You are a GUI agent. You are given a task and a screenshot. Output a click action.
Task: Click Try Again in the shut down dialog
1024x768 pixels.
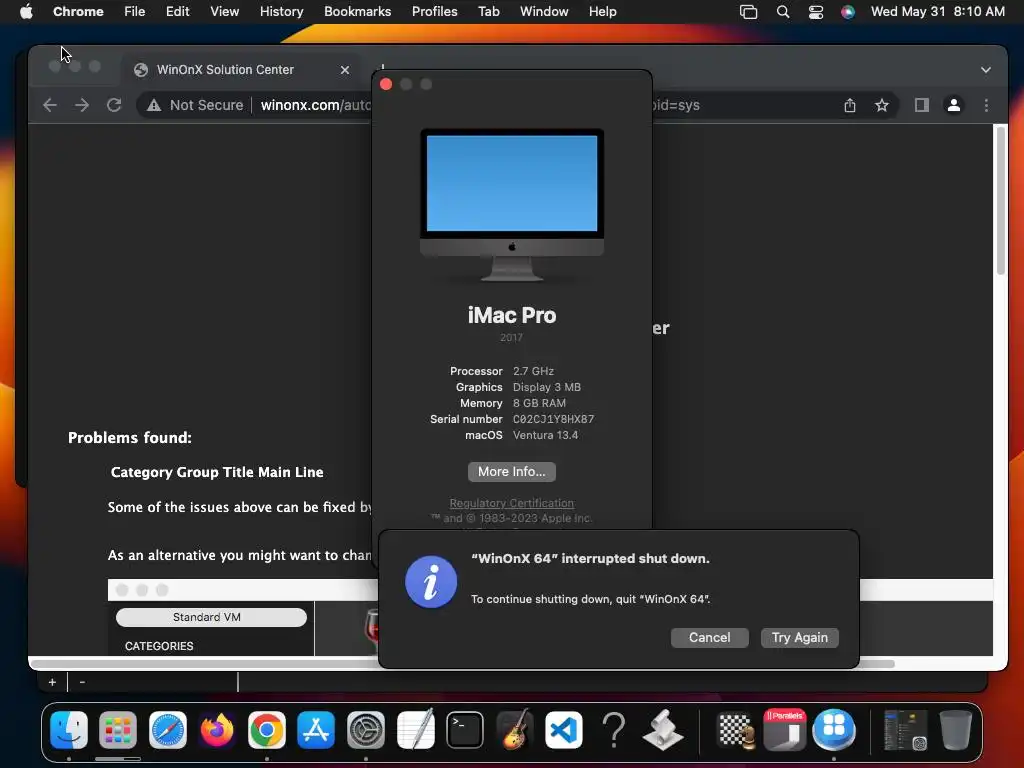(799, 637)
